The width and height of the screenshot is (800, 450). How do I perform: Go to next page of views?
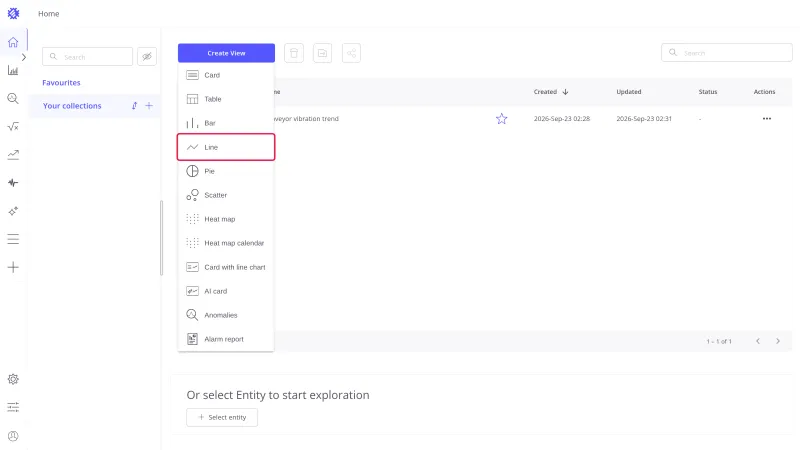pos(778,341)
